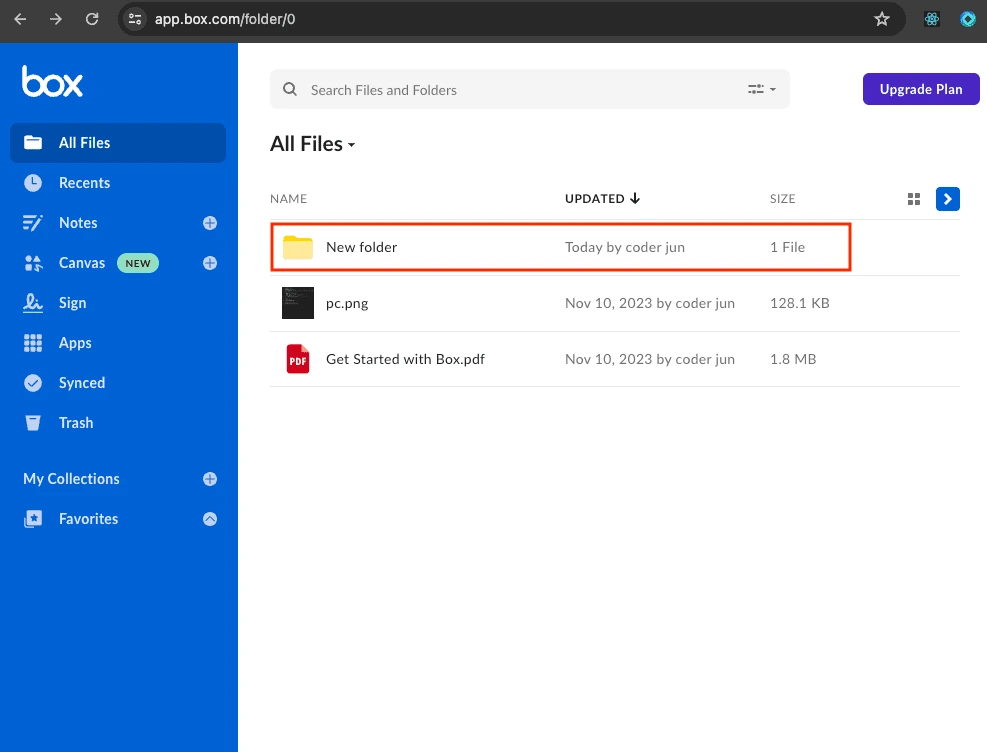Open Recents in sidebar
The height and width of the screenshot is (752, 987).
pyautogui.click(x=84, y=183)
